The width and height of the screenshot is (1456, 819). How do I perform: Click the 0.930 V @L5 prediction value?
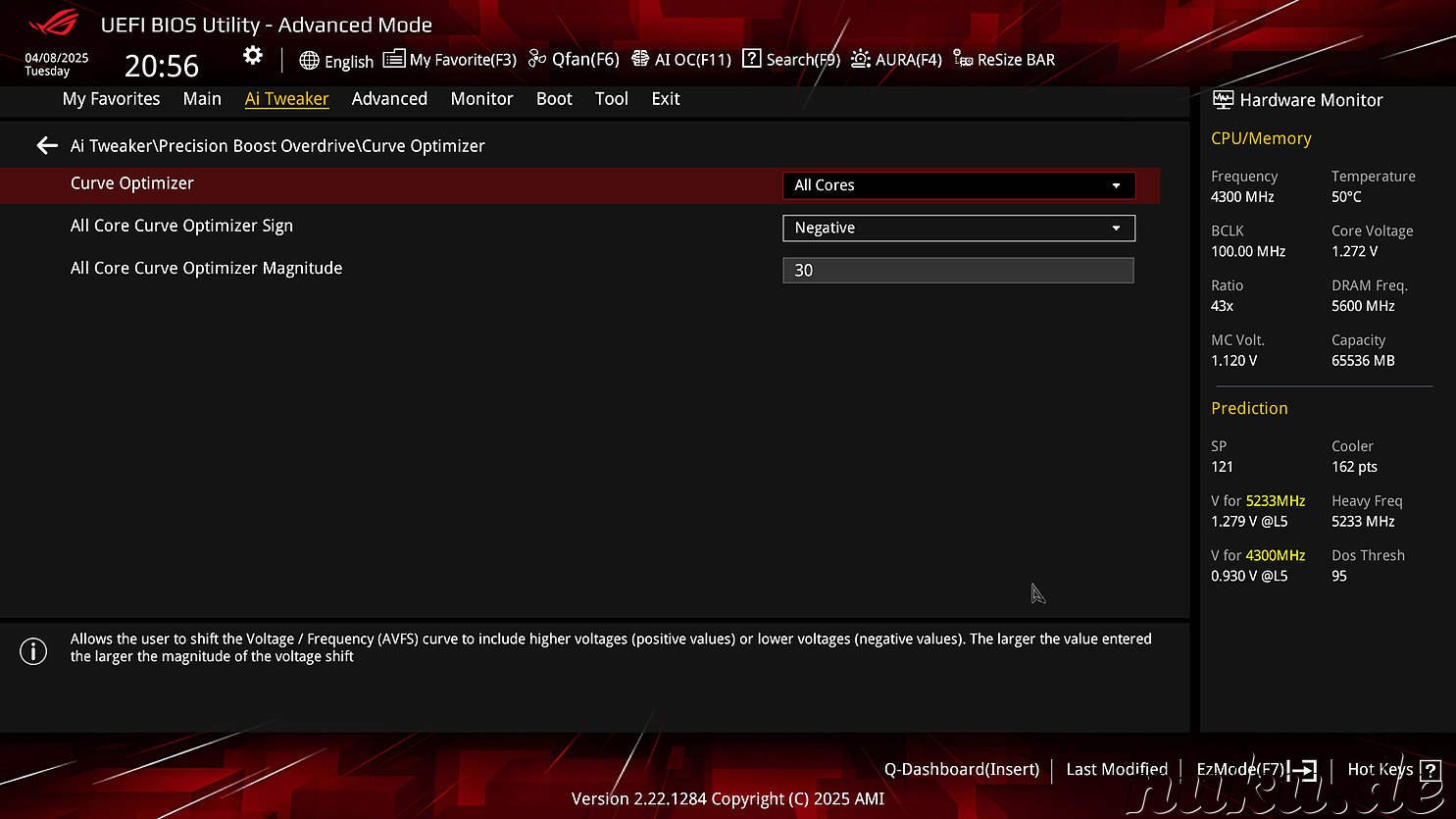(1249, 577)
